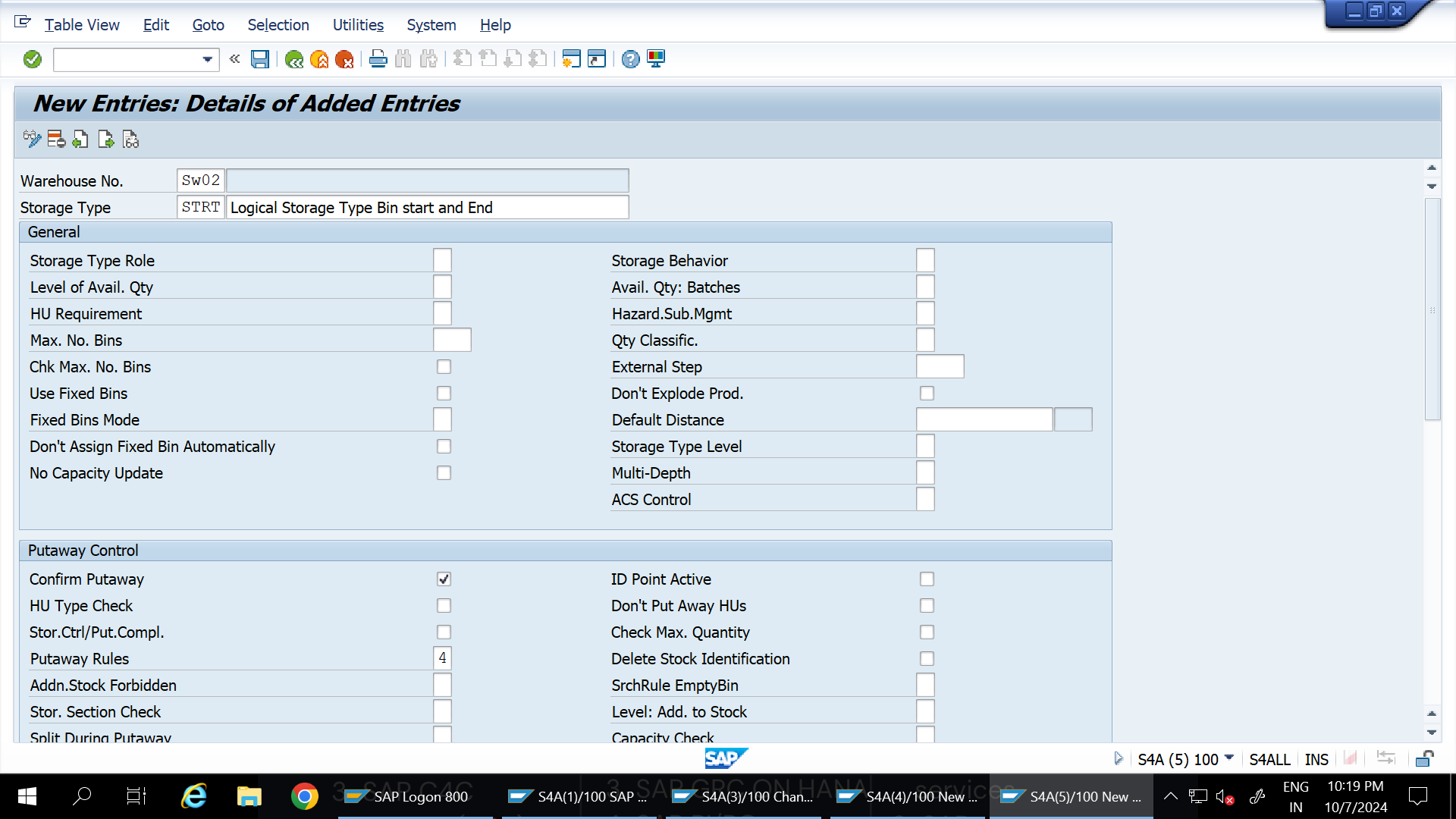Viewport: 1456px width, 819px height.
Task: Click the Storage Type description field
Action: [427, 207]
